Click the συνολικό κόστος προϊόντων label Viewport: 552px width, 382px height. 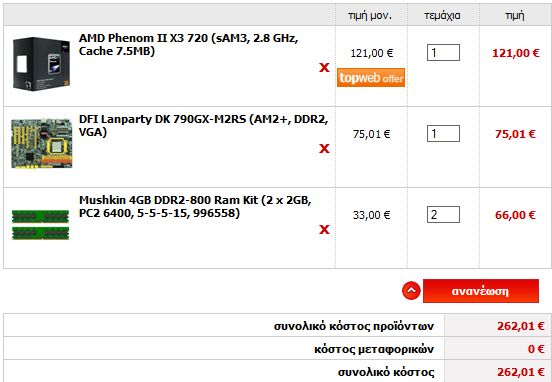[x=354, y=326]
